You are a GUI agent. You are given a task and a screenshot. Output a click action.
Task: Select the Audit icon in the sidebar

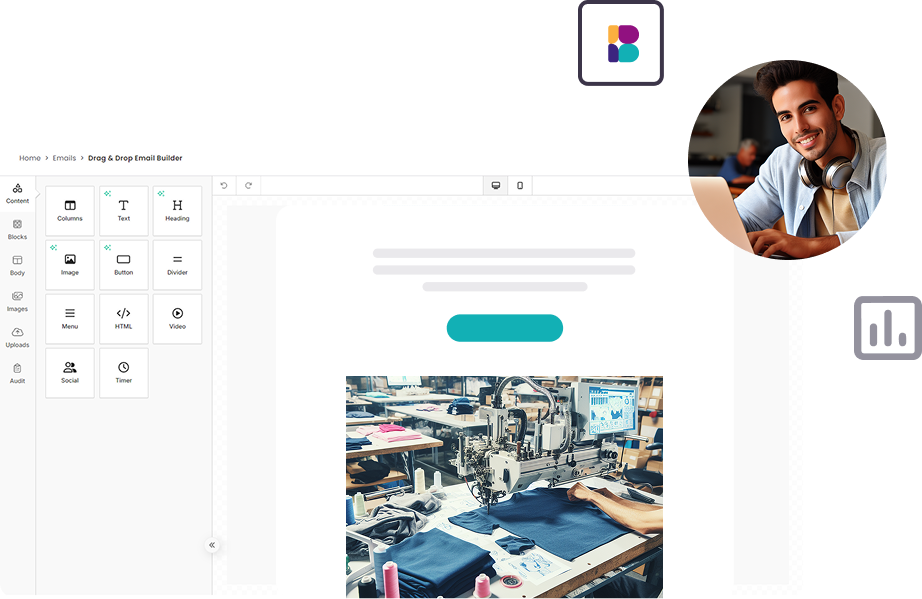pos(17,373)
